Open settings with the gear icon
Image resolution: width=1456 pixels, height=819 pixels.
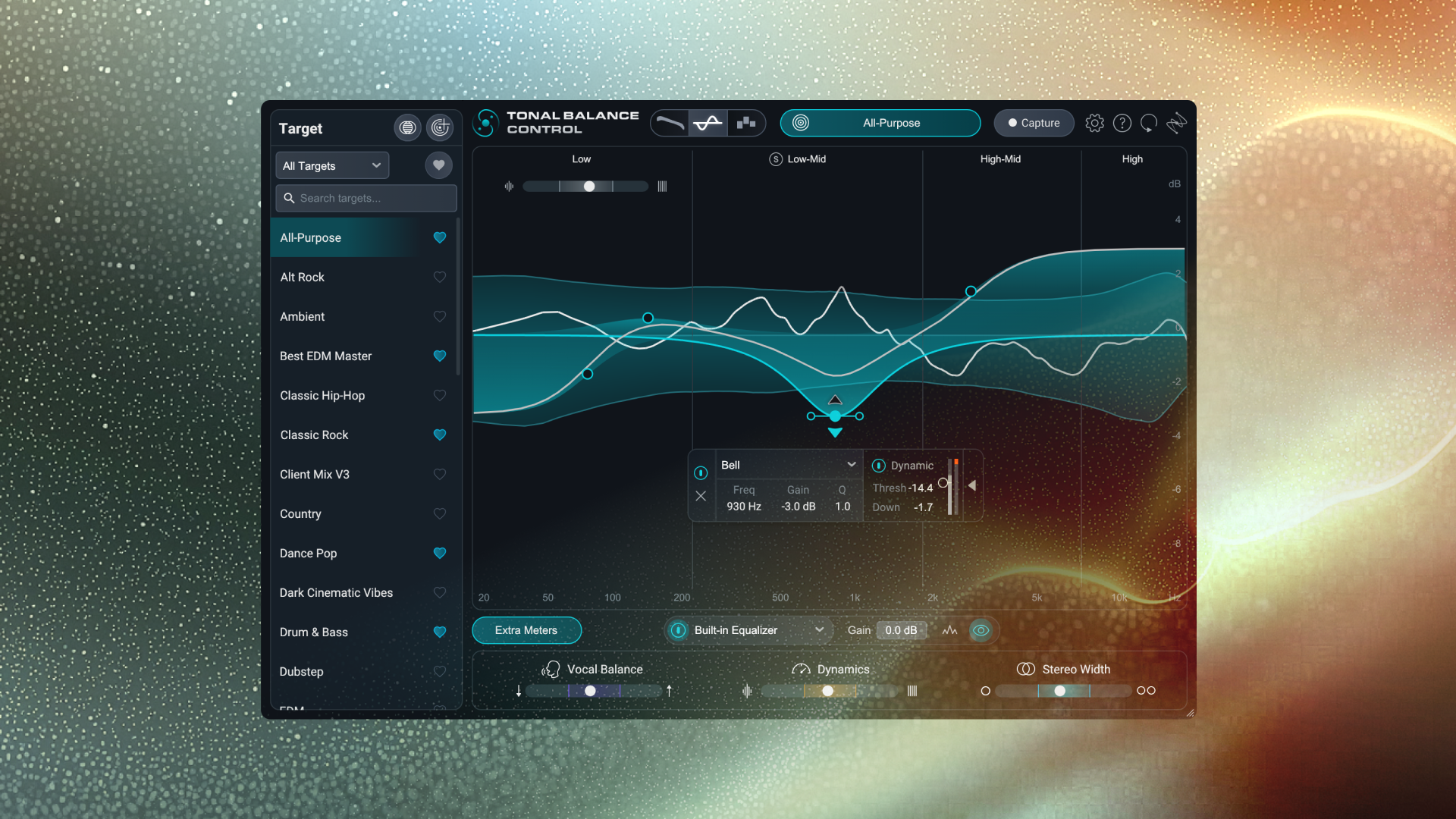(x=1094, y=123)
